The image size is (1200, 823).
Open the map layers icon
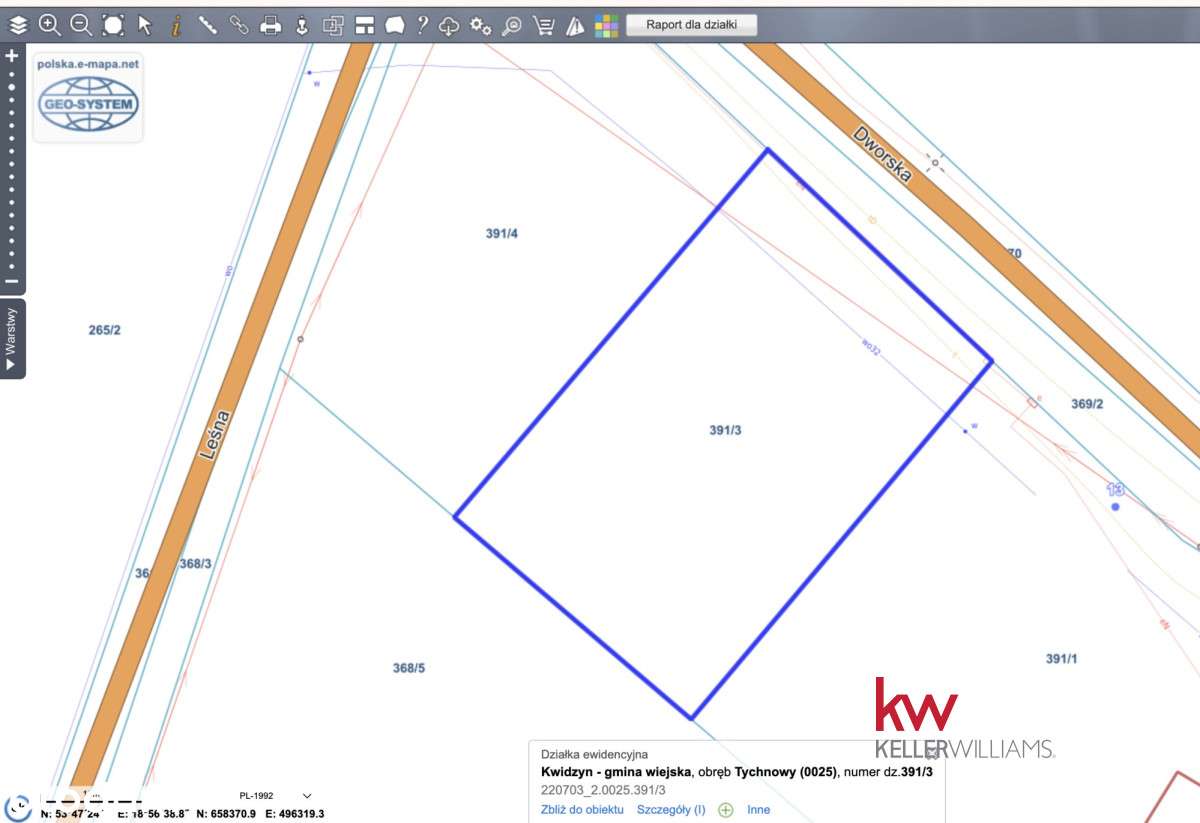(17, 25)
